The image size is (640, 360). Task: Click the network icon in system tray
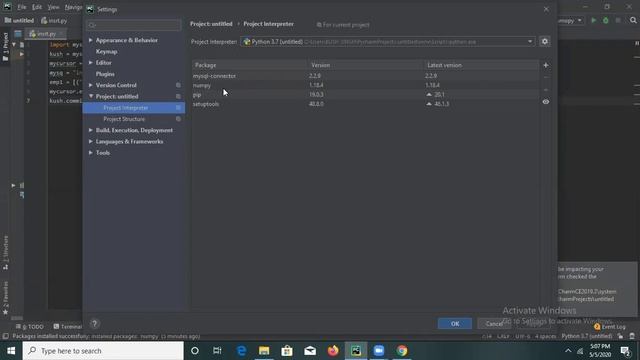(580, 351)
